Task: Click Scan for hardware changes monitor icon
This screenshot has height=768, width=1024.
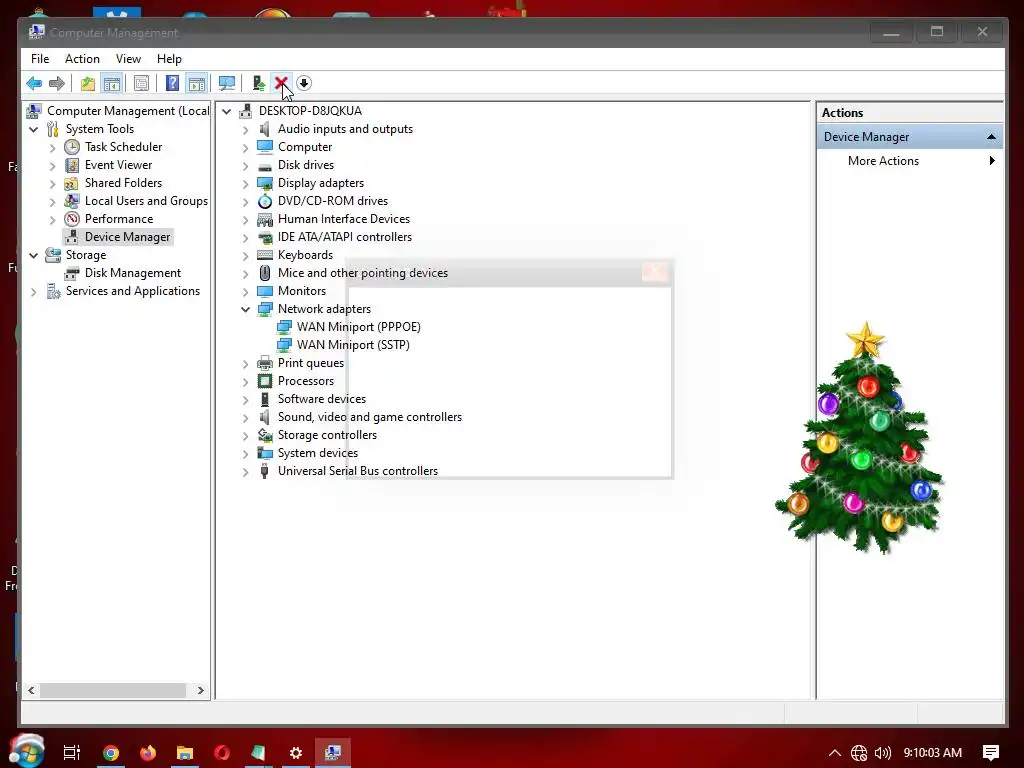Action: coord(227,83)
